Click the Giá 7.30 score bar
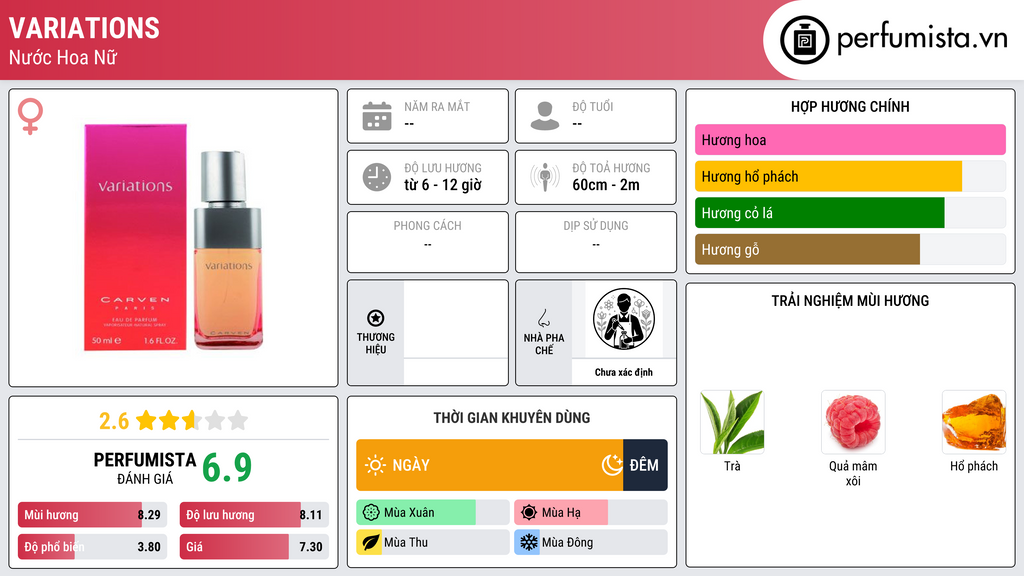 [254, 547]
